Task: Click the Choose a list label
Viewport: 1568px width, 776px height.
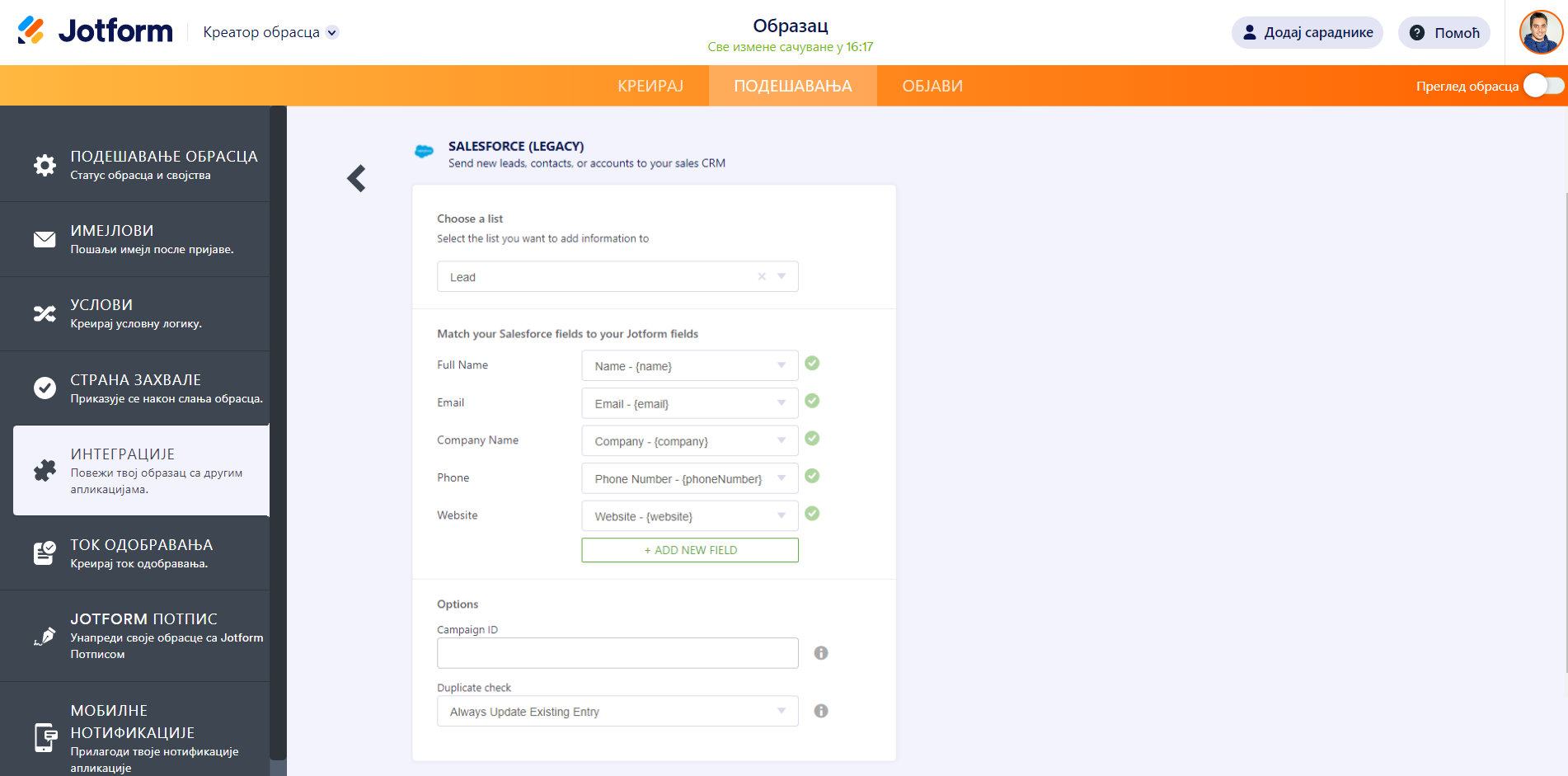Action: pyautogui.click(x=470, y=219)
